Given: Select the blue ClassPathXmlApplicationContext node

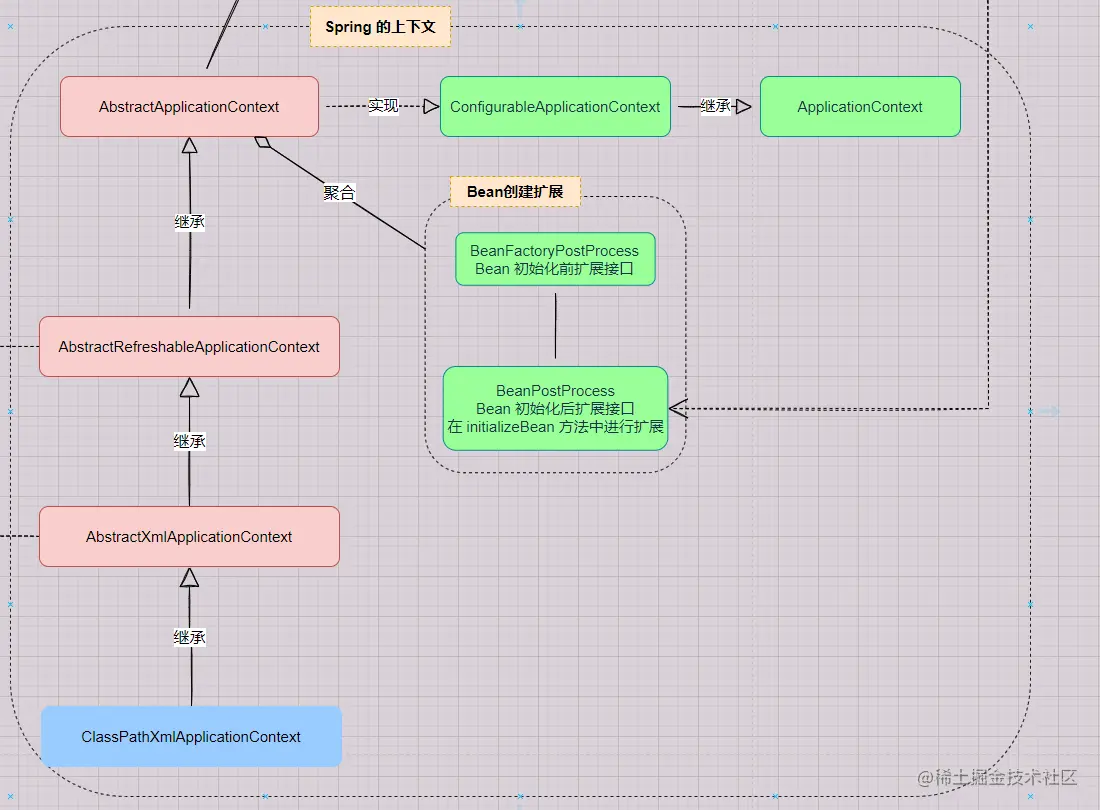Looking at the screenshot, I should point(192,736).
